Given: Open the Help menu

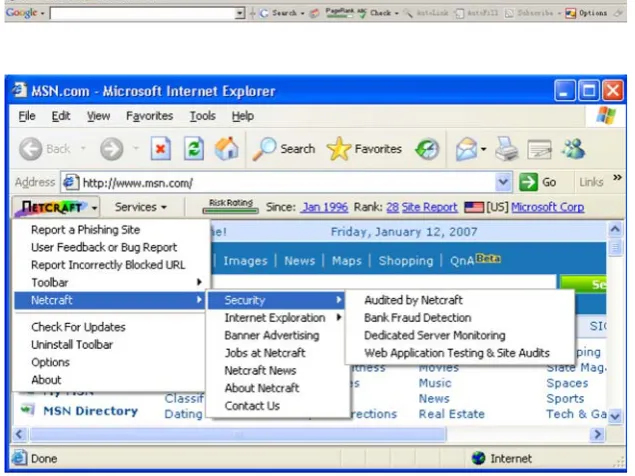Looking at the screenshot, I should coord(243,116).
